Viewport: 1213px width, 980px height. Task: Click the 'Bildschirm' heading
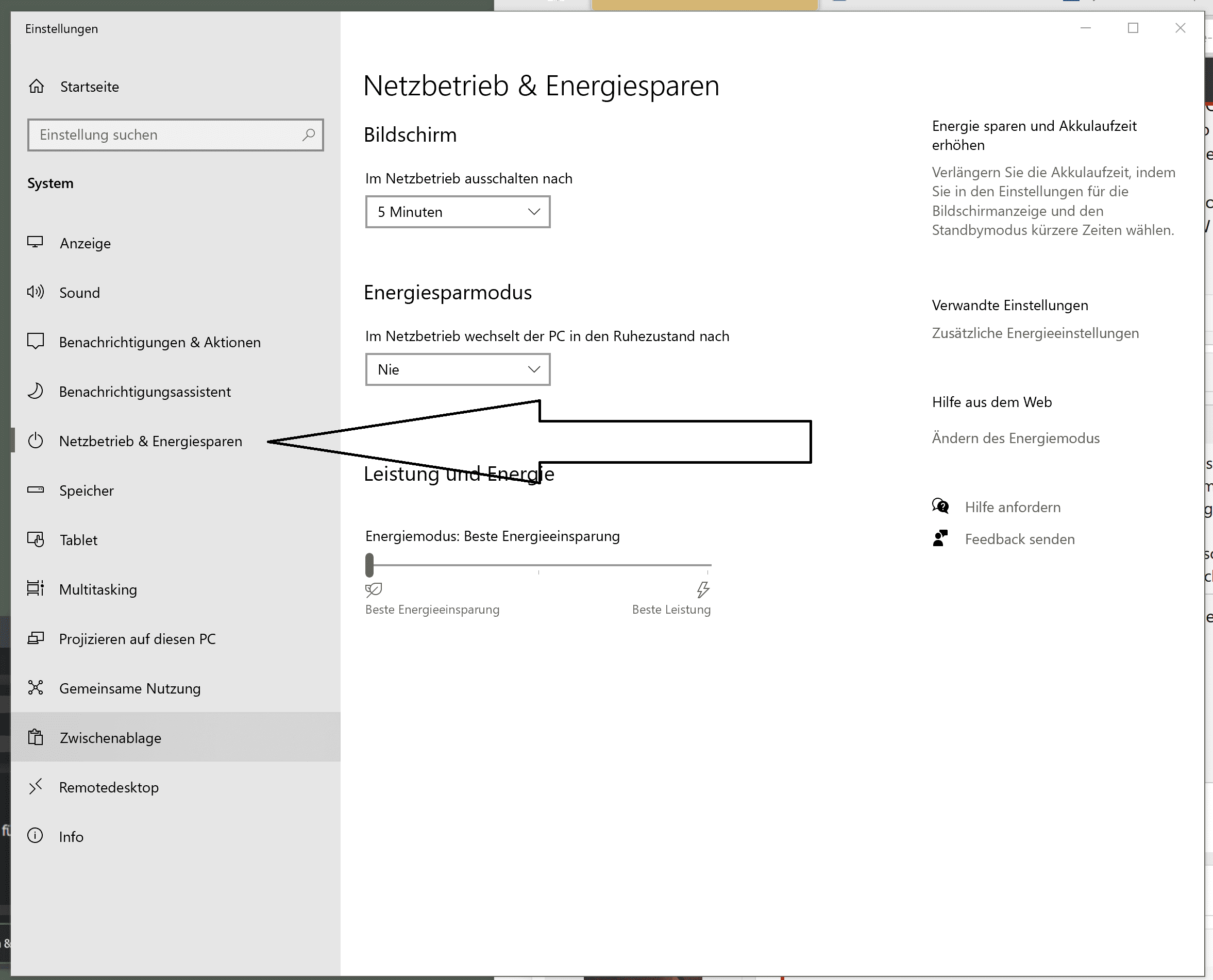pos(410,135)
